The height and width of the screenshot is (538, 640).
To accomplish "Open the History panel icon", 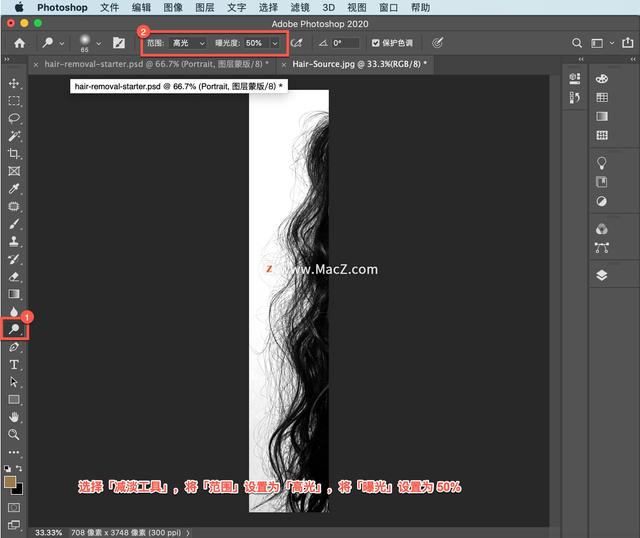I will click(x=575, y=97).
